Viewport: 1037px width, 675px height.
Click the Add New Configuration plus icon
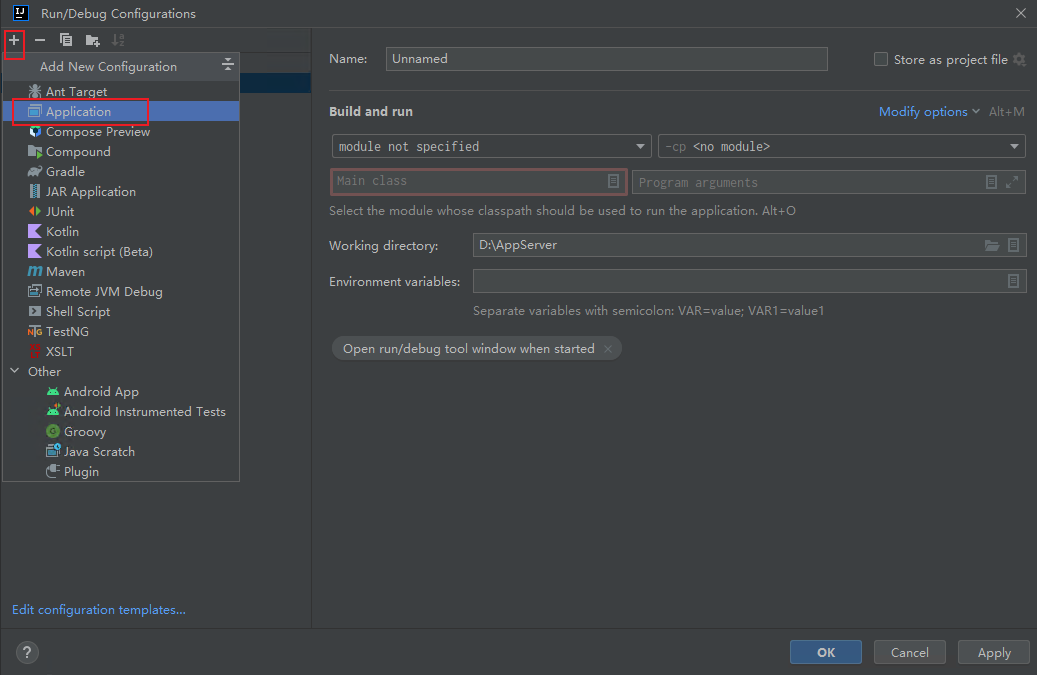click(14, 40)
